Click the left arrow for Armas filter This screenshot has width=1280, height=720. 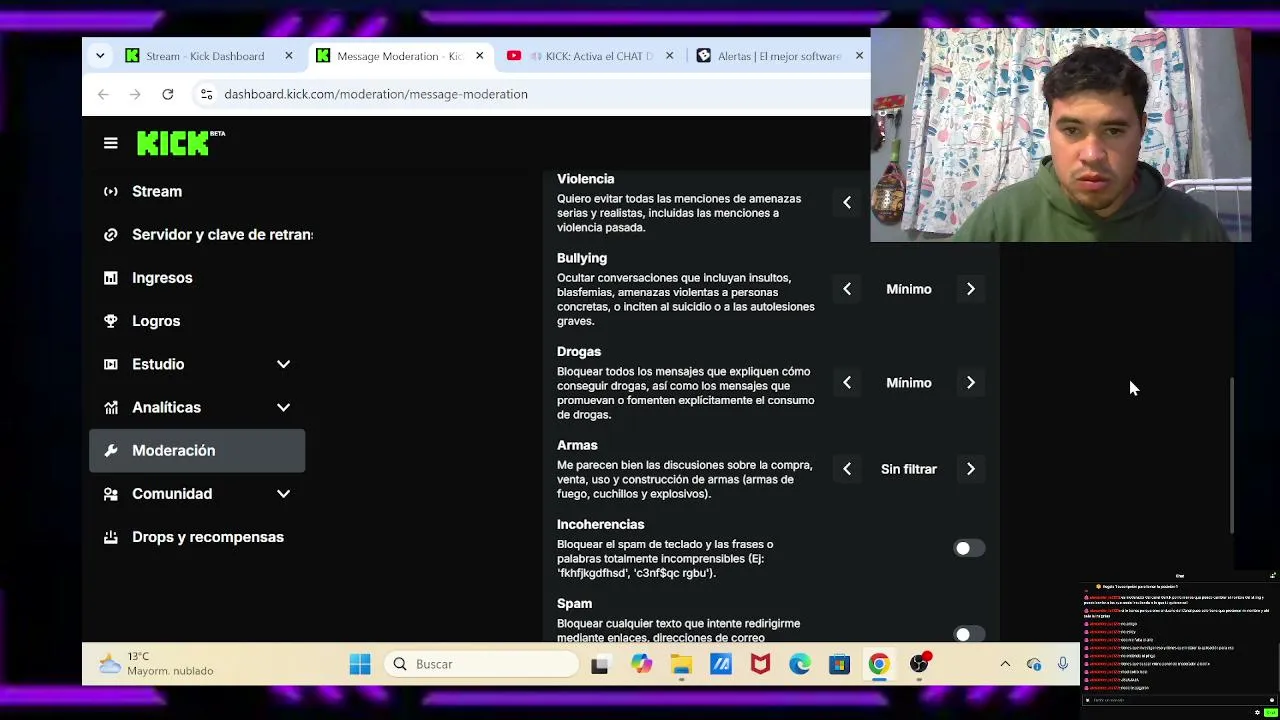coord(847,469)
